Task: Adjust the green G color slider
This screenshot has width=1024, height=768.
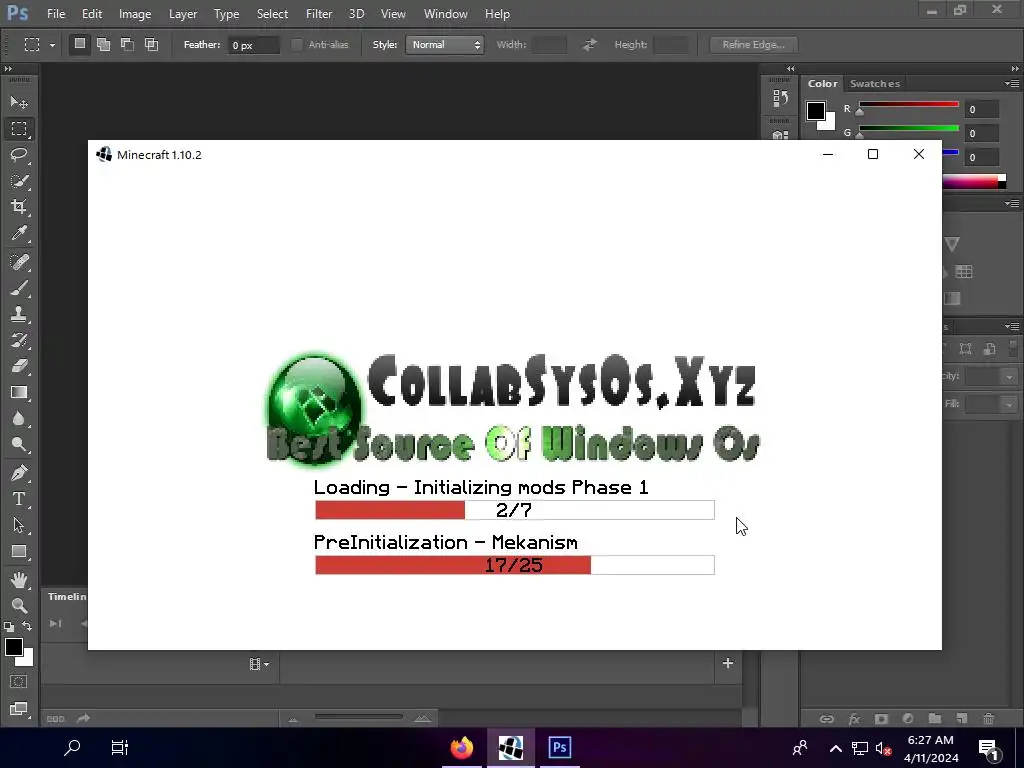Action: point(859,135)
